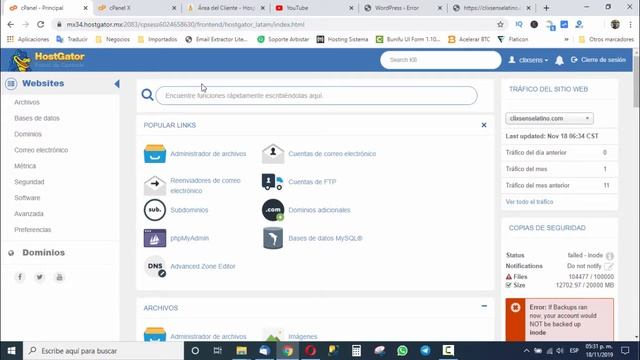The height and width of the screenshot is (360, 640).
Task: Open Cuentas de correo electrónico icon
Action: tap(273, 154)
